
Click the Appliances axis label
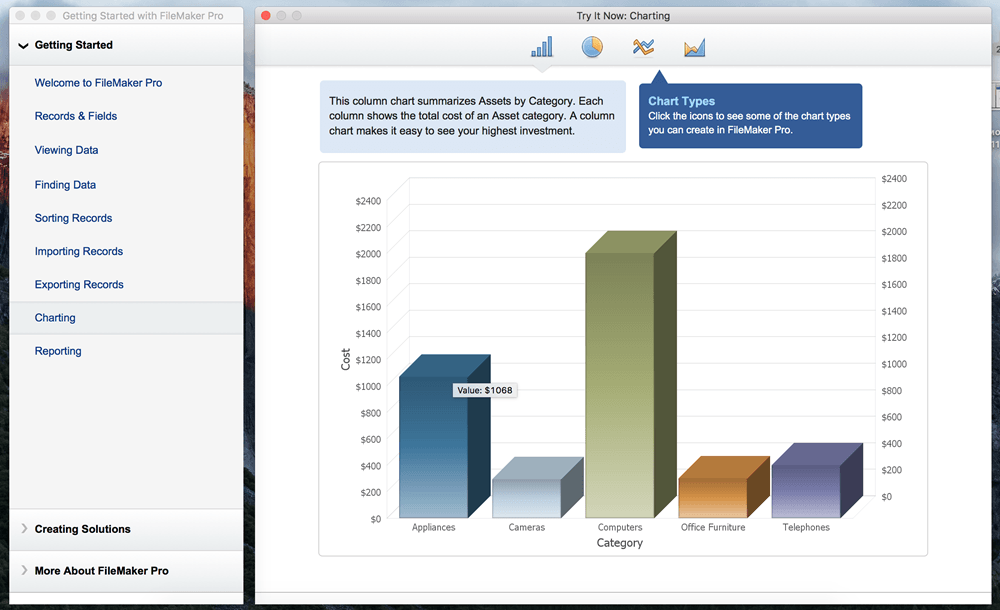[x=434, y=527]
